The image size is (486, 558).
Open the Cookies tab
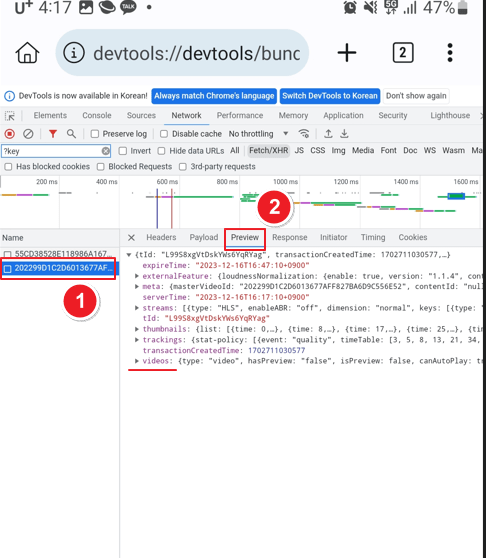[x=413, y=237]
